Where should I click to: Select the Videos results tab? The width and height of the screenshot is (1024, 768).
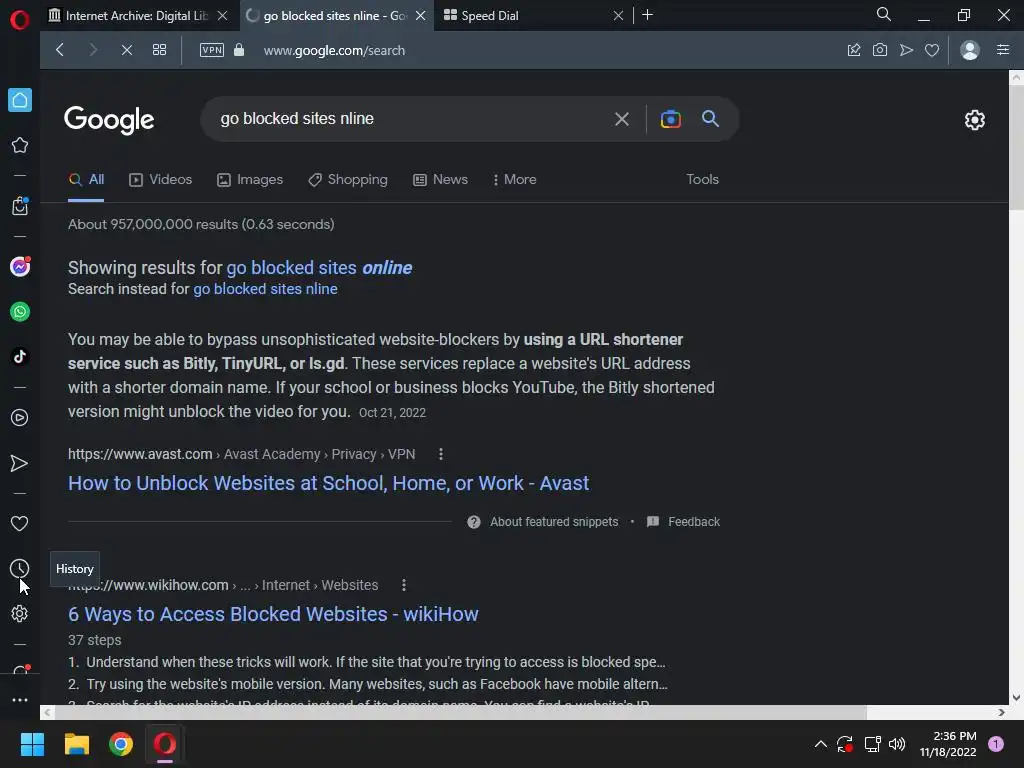click(161, 180)
